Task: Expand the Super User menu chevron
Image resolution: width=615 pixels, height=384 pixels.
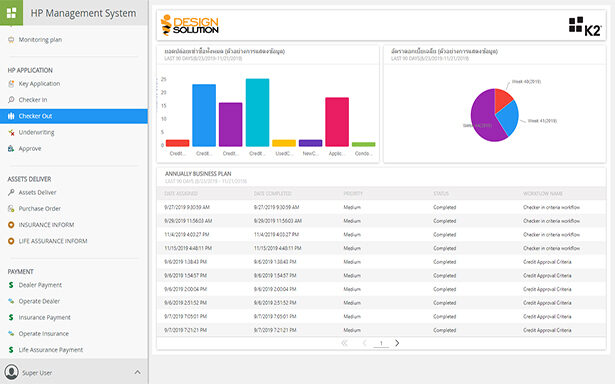Action: click(138, 372)
